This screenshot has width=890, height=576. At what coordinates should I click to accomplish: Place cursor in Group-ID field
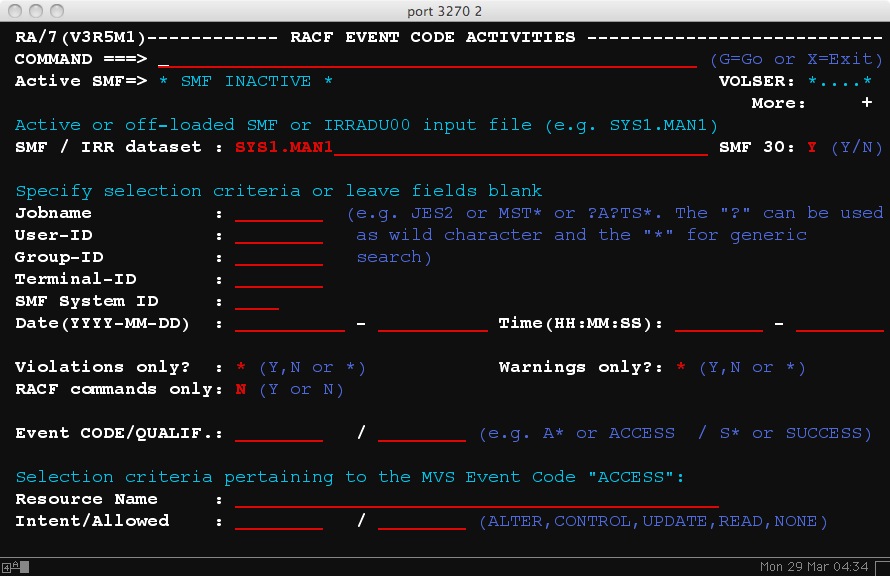click(x=279, y=258)
